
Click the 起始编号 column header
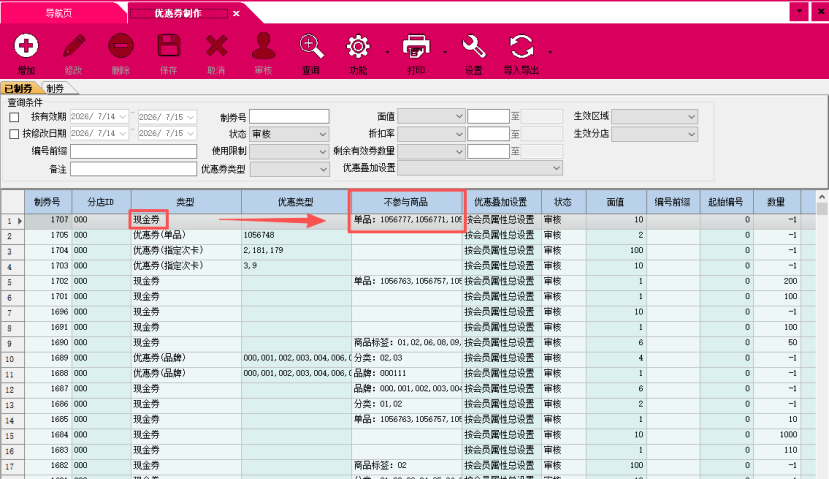(726, 202)
